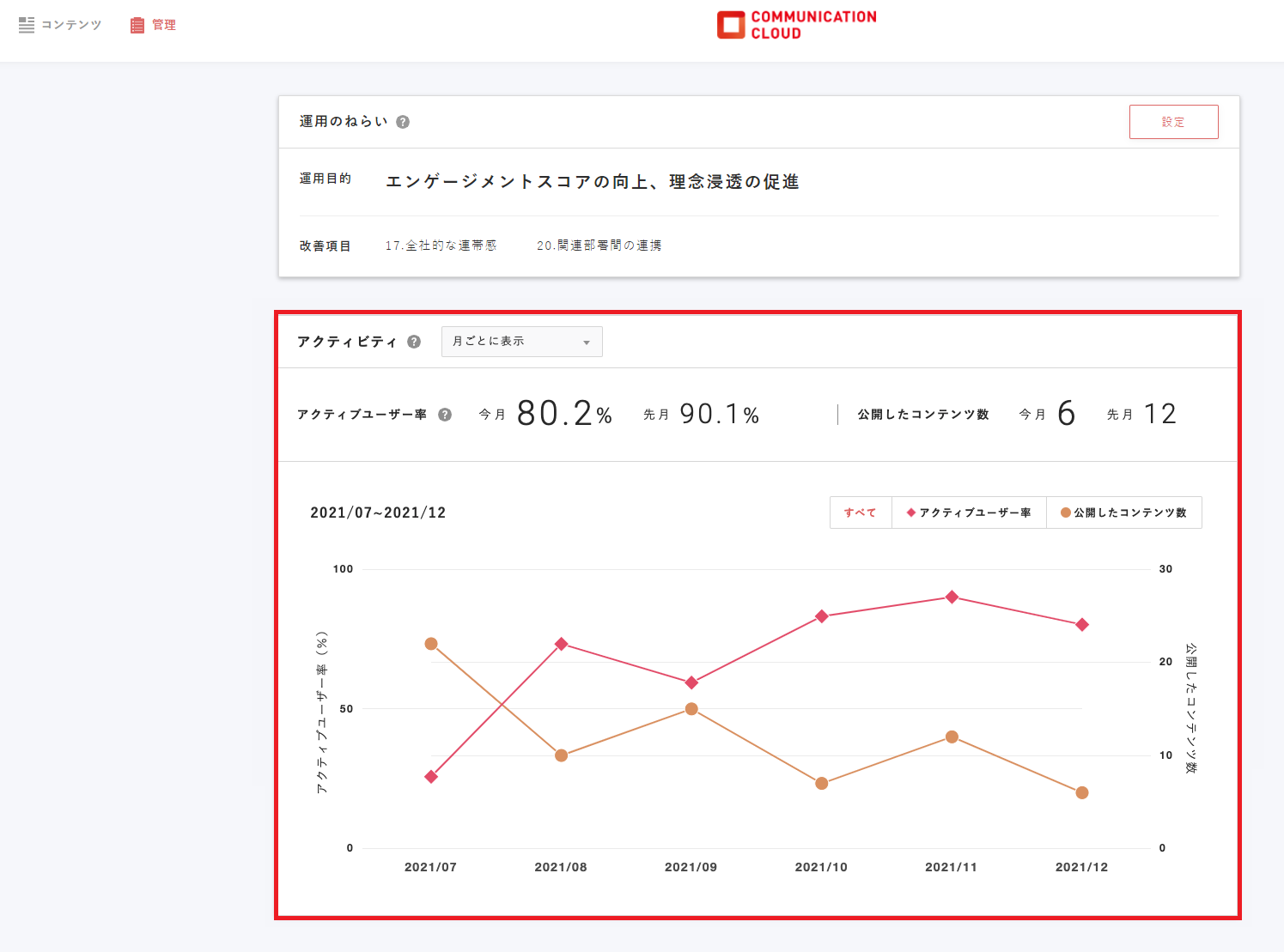Open the コンテンツ menu item
The image size is (1284, 952).
71,25
